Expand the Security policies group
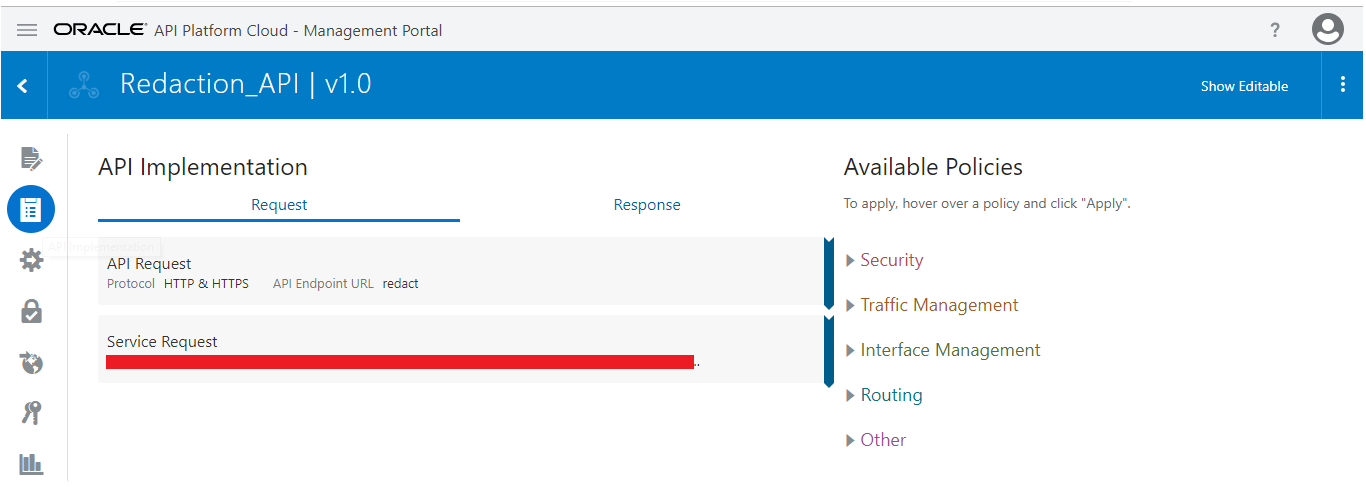Screen dimensions: 1366x492 [x=885, y=260]
